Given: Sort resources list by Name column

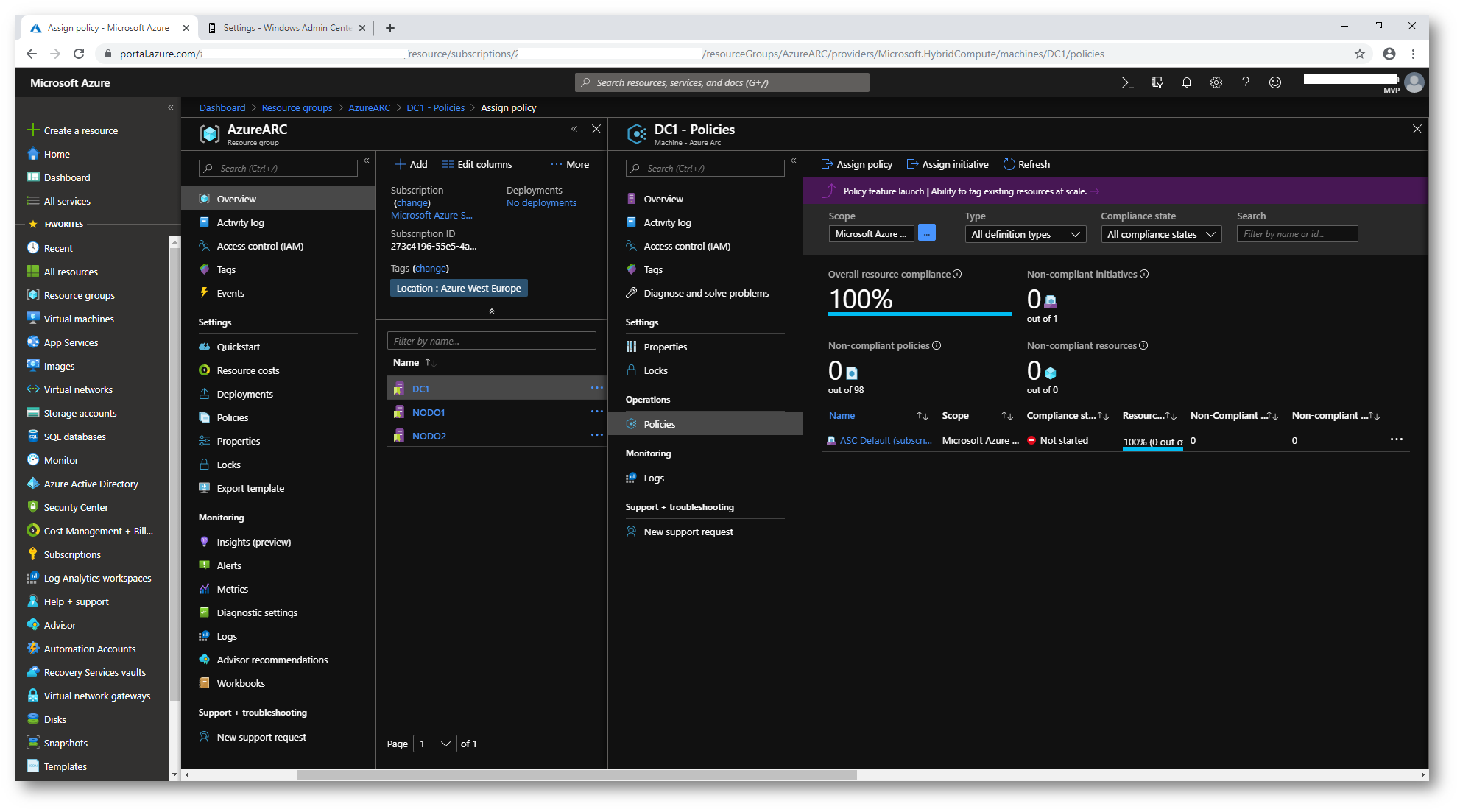Looking at the screenshot, I should click(406, 362).
